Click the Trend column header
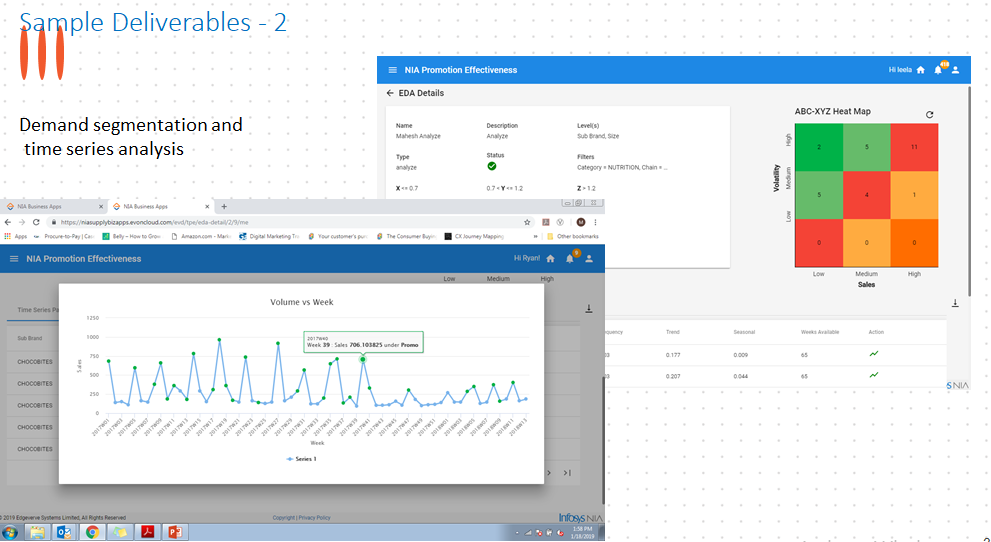The width and height of the screenshot is (991, 542). pyautogui.click(x=672, y=332)
